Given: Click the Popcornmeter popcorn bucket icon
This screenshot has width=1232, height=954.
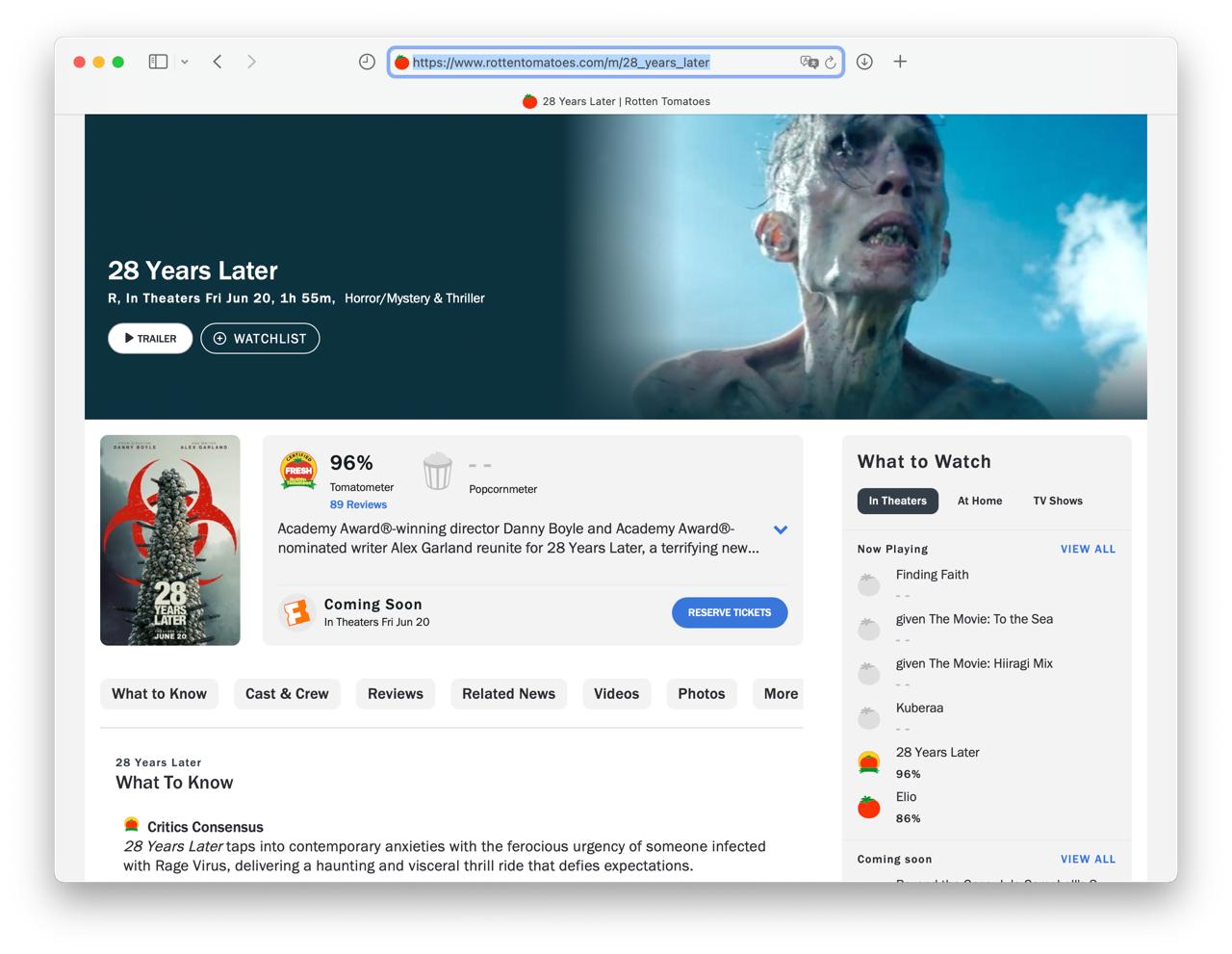Looking at the screenshot, I should click(x=437, y=471).
